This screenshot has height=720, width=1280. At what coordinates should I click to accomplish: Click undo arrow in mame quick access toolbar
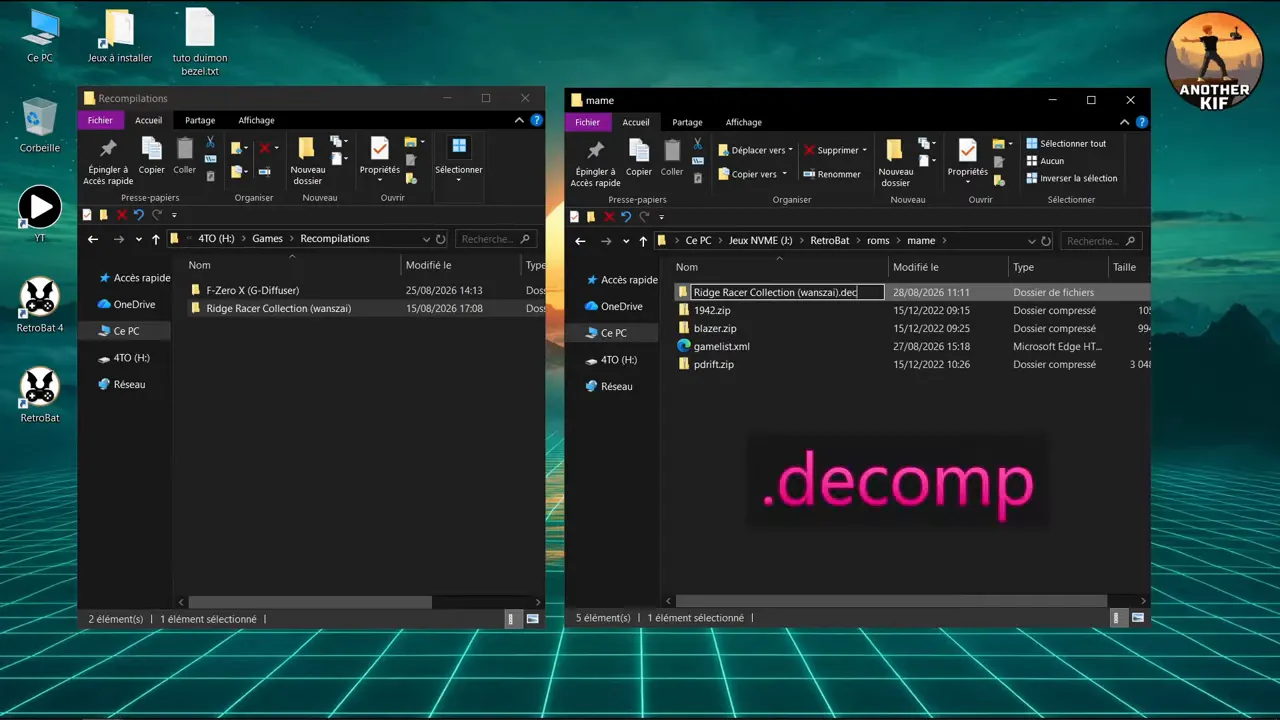click(626, 216)
